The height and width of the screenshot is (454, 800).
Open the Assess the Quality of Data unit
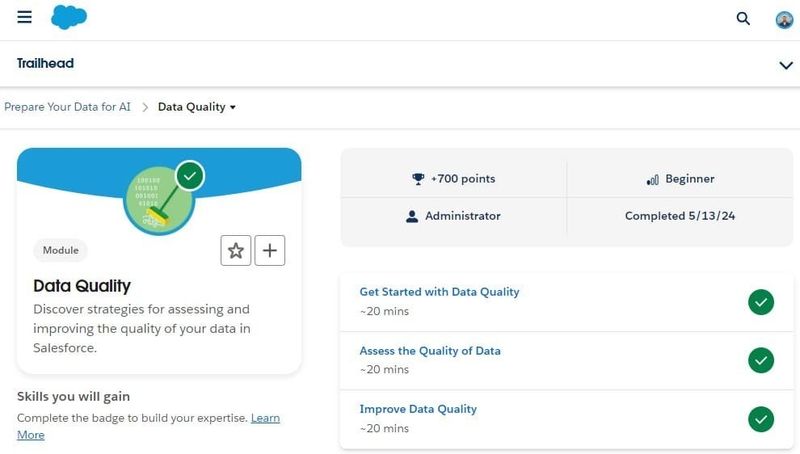coord(430,351)
